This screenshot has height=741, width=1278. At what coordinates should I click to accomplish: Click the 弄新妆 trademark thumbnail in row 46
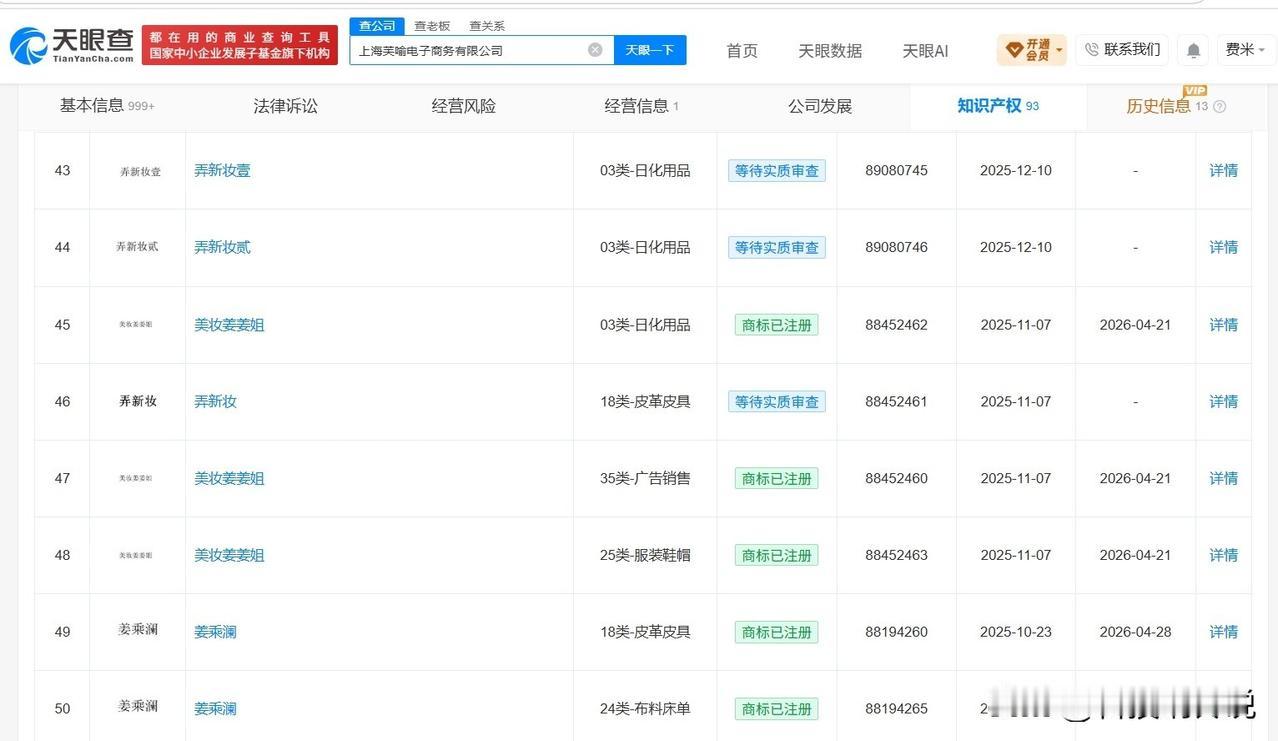[138, 402]
